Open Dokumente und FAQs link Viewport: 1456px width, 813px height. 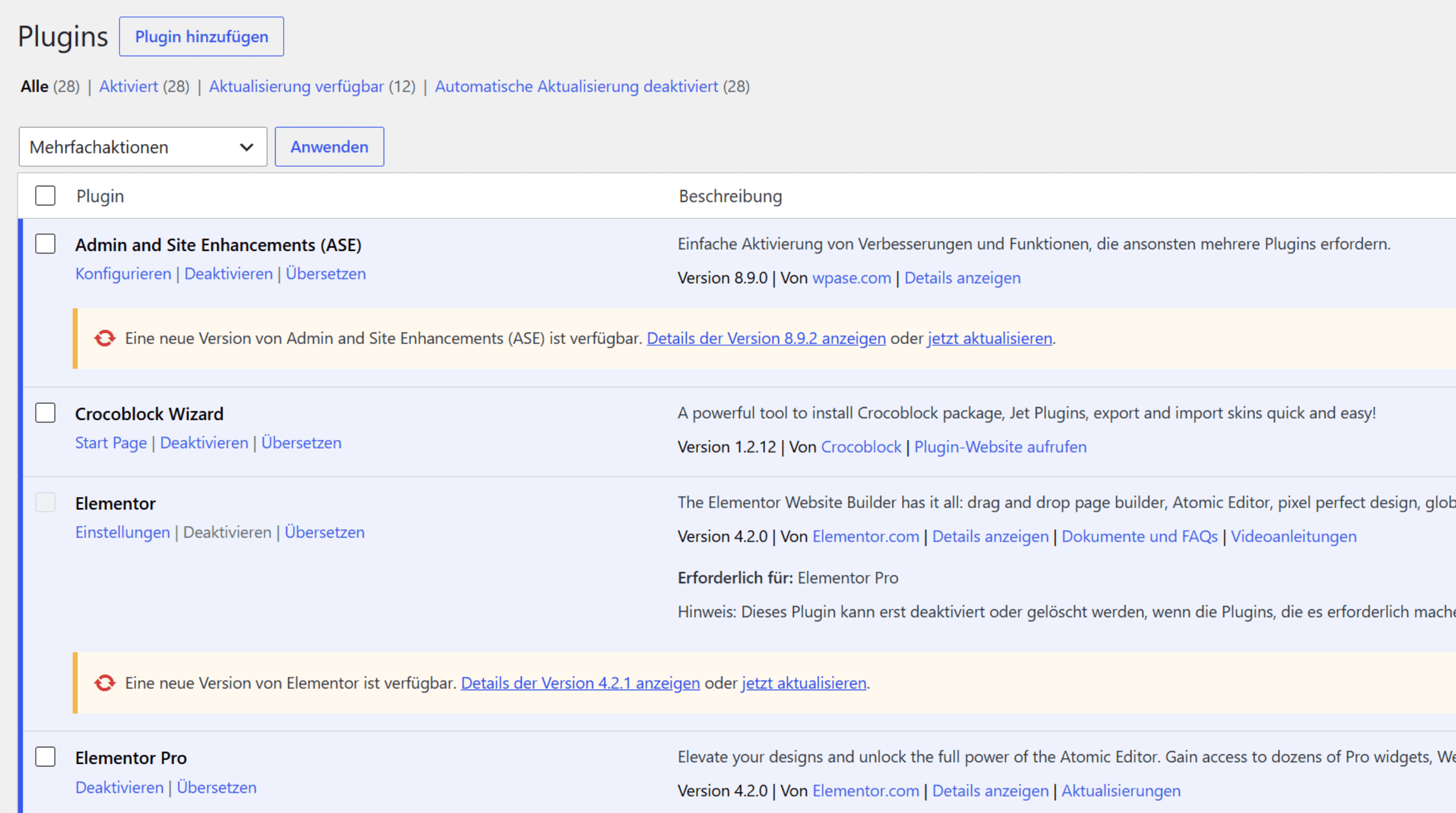click(1140, 536)
